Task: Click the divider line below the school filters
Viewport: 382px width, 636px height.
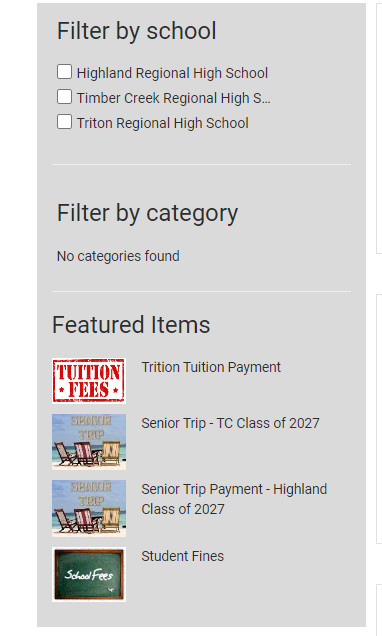Action: tap(202, 164)
